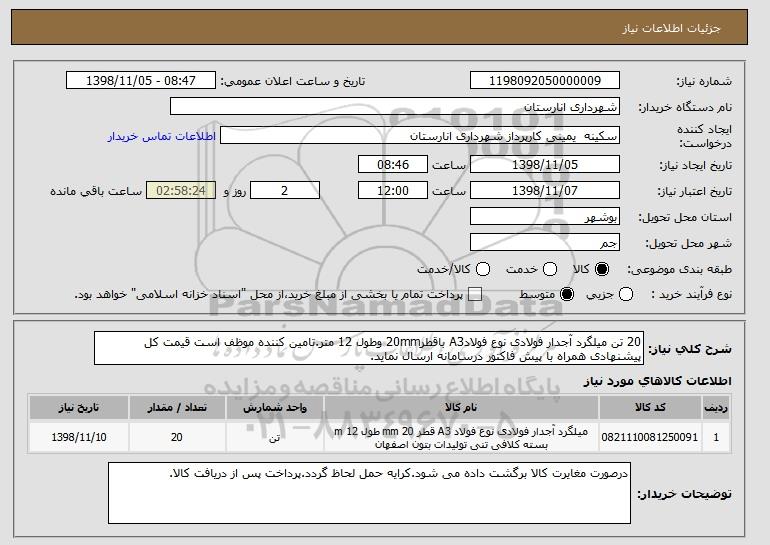Click the شرح کلی نیاز description text box
Viewport: 770px width, 545px height.
[x=369, y=348]
